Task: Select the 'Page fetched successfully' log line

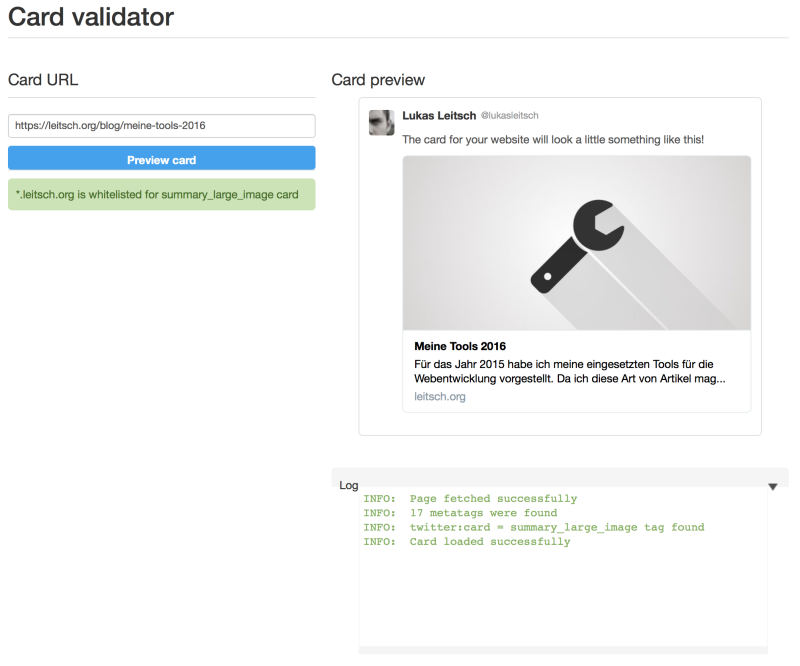Action: [470, 499]
